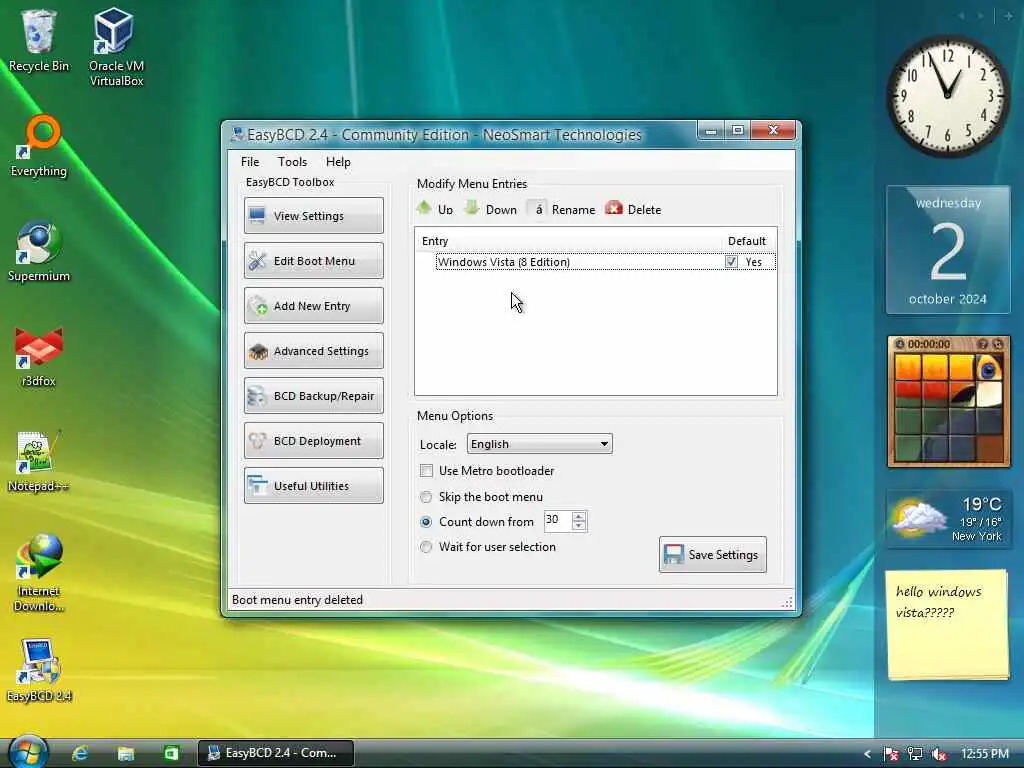Show hidden tray icons arrow
Viewport: 1024px width, 768px height.
click(x=867, y=754)
